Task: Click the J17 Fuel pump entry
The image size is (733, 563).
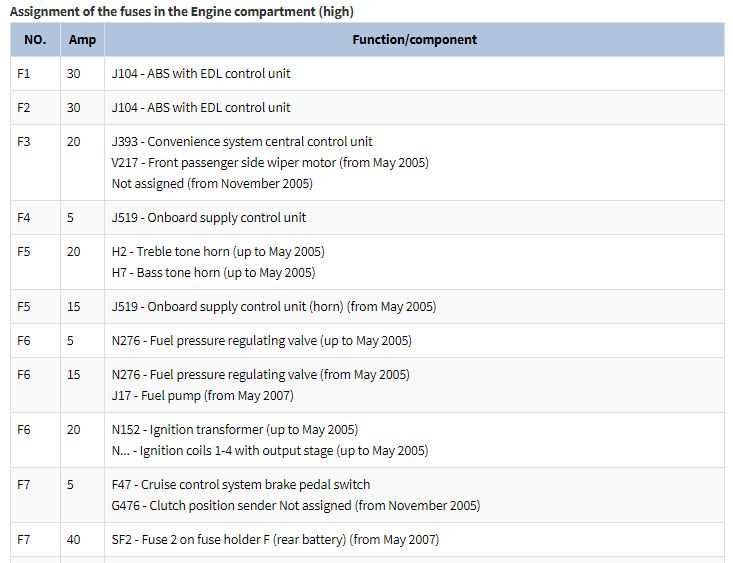Action: [203, 396]
